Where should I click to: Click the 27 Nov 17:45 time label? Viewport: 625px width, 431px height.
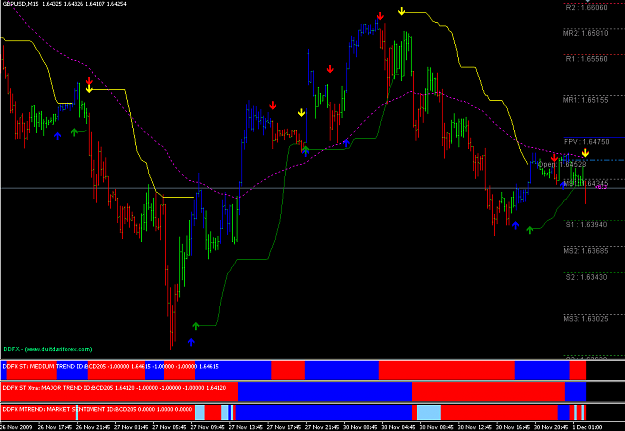pyautogui.click(x=285, y=427)
